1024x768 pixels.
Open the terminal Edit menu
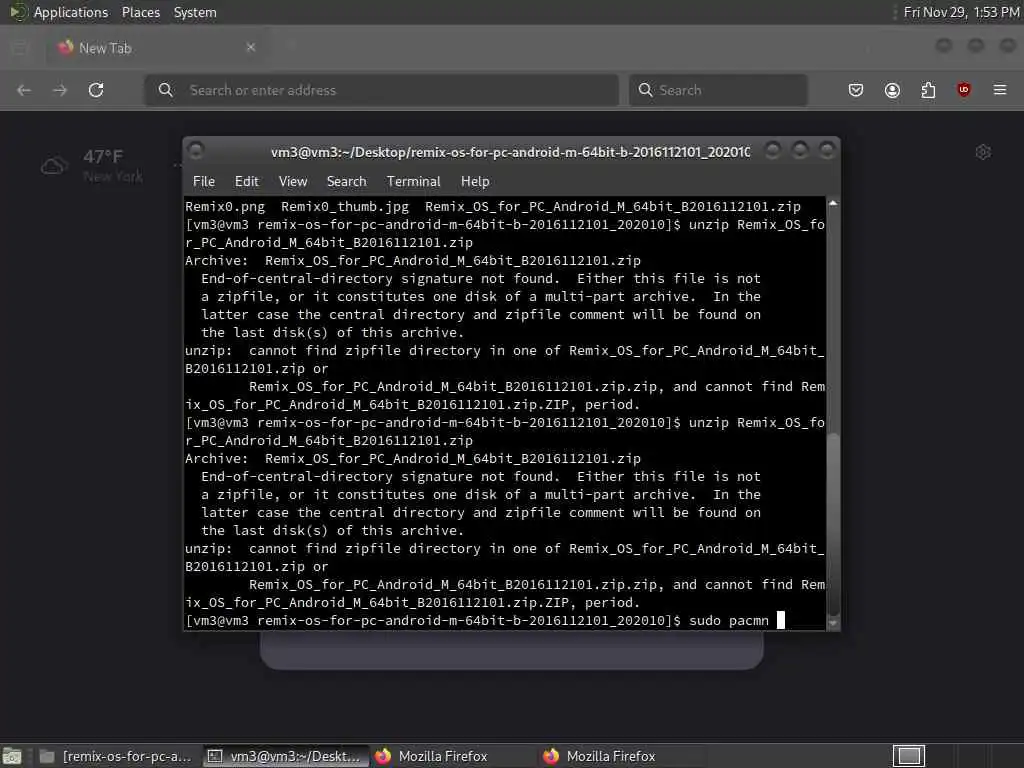pos(246,182)
